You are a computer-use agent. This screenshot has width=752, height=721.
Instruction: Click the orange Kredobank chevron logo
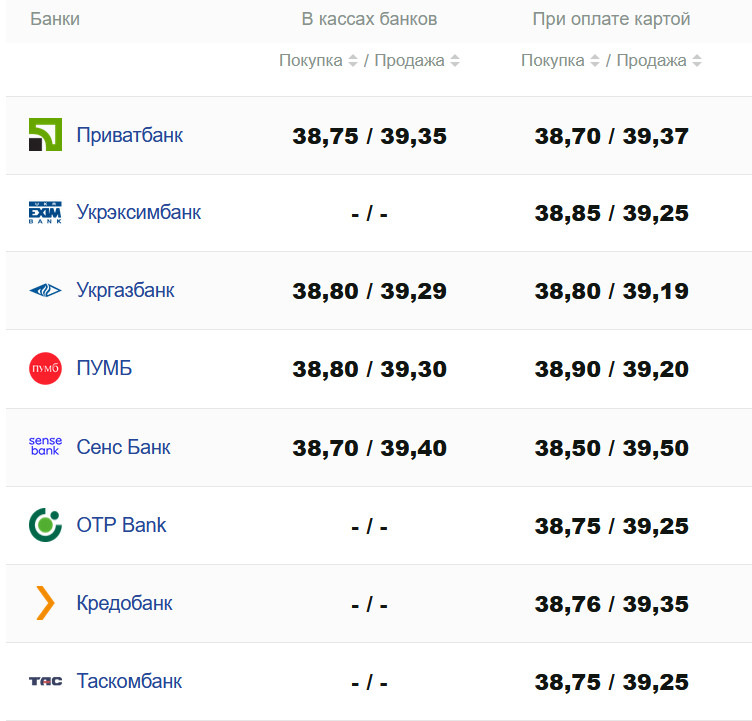[45, 603]
